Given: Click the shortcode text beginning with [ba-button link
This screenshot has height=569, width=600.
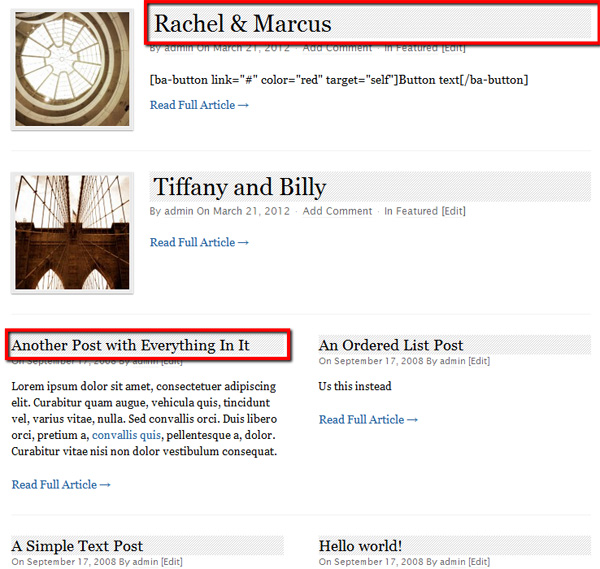Looking at the screenshot, I should pos(339,80).
